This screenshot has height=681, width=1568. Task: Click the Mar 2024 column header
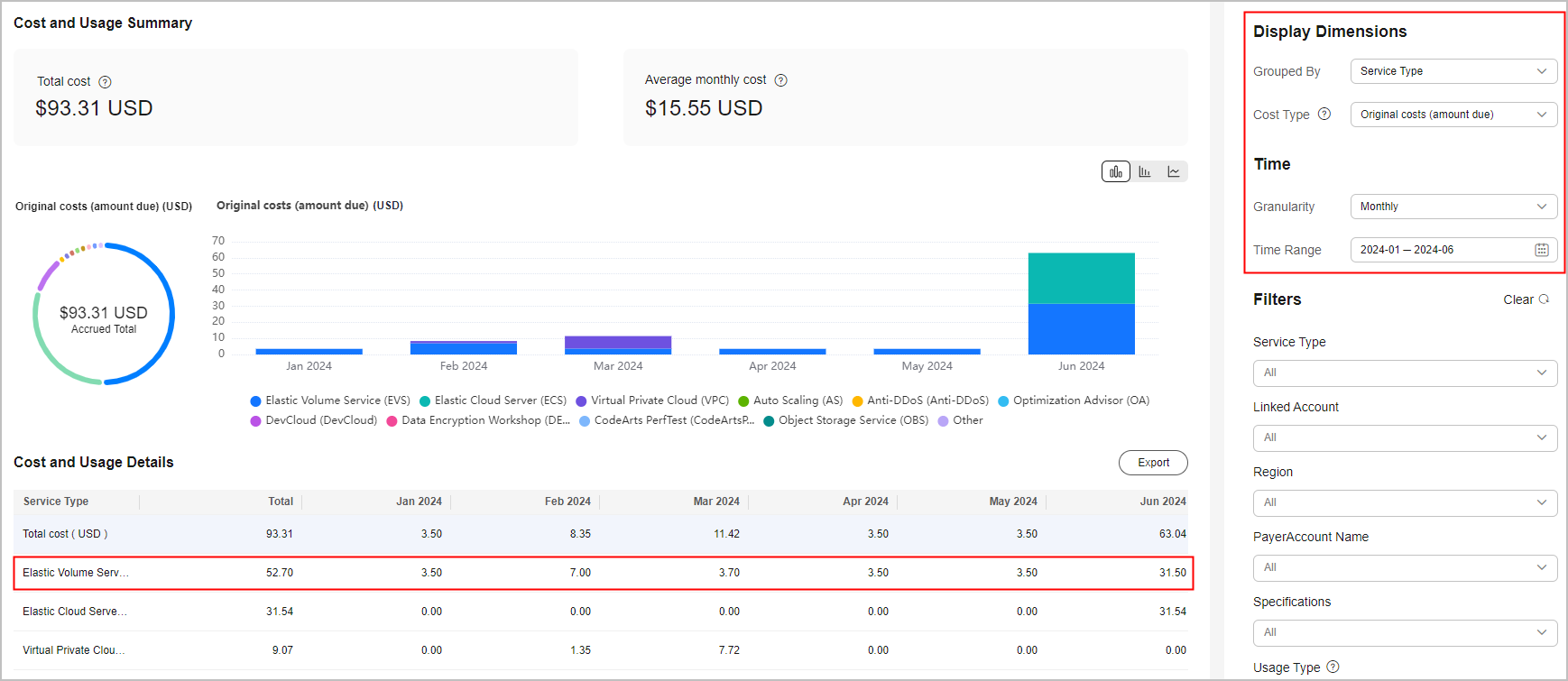click(x=716, y=502)
